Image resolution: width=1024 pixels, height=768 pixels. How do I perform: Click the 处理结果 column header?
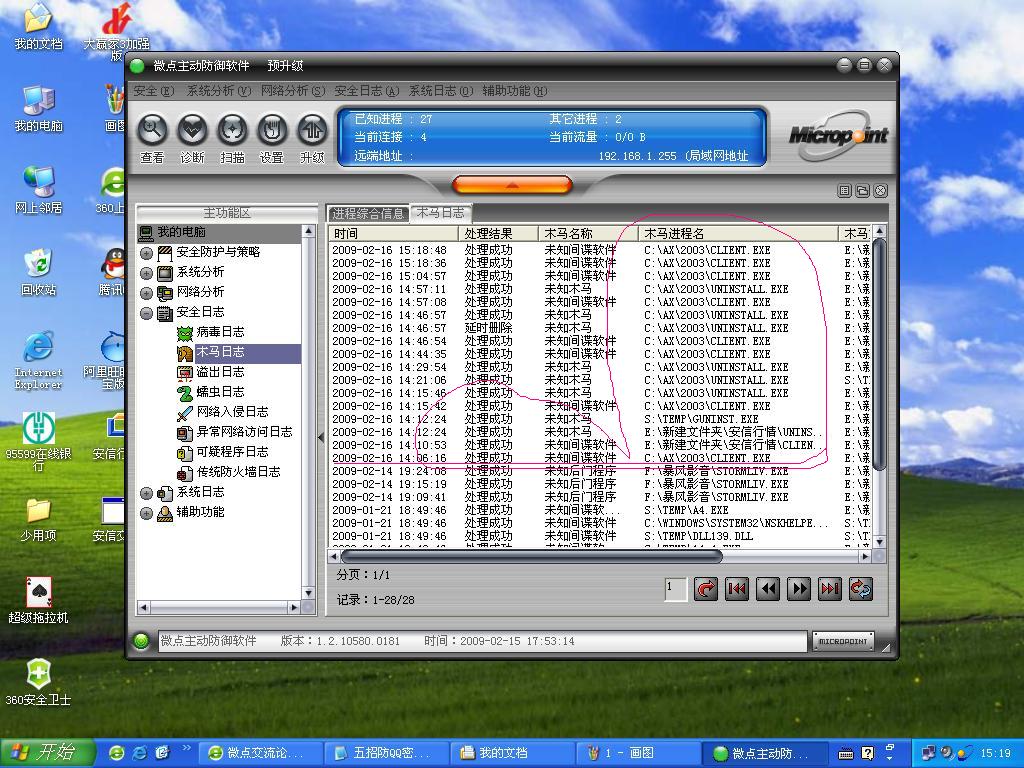498,234
